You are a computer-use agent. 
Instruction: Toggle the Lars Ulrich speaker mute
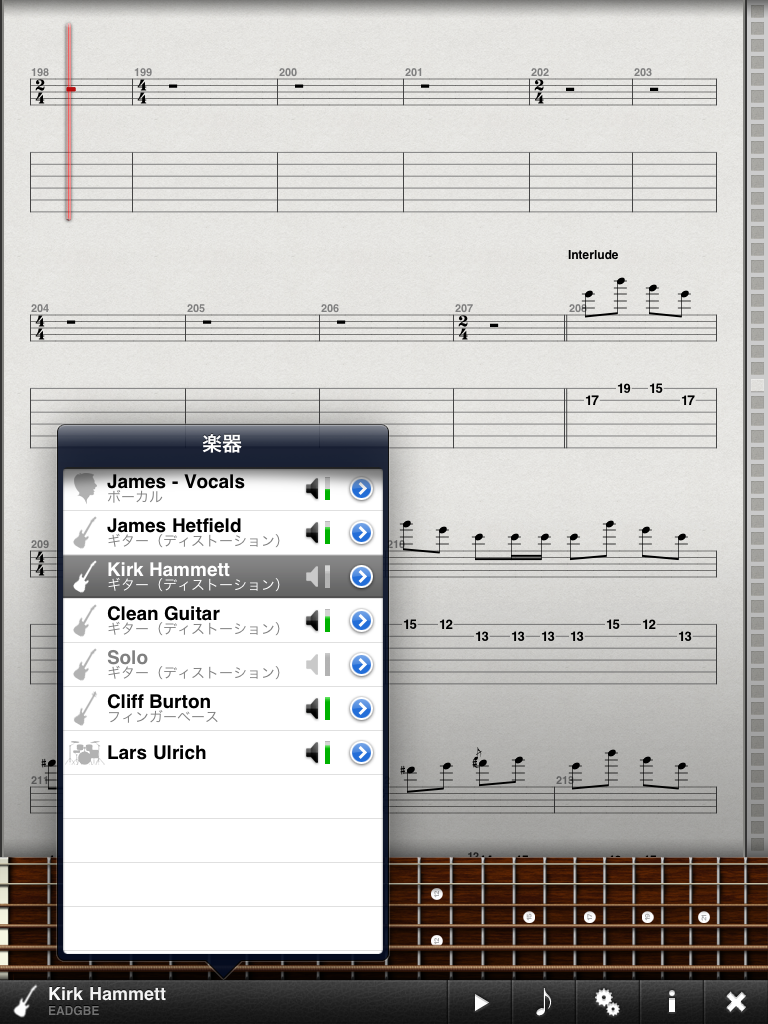[313, 753]
